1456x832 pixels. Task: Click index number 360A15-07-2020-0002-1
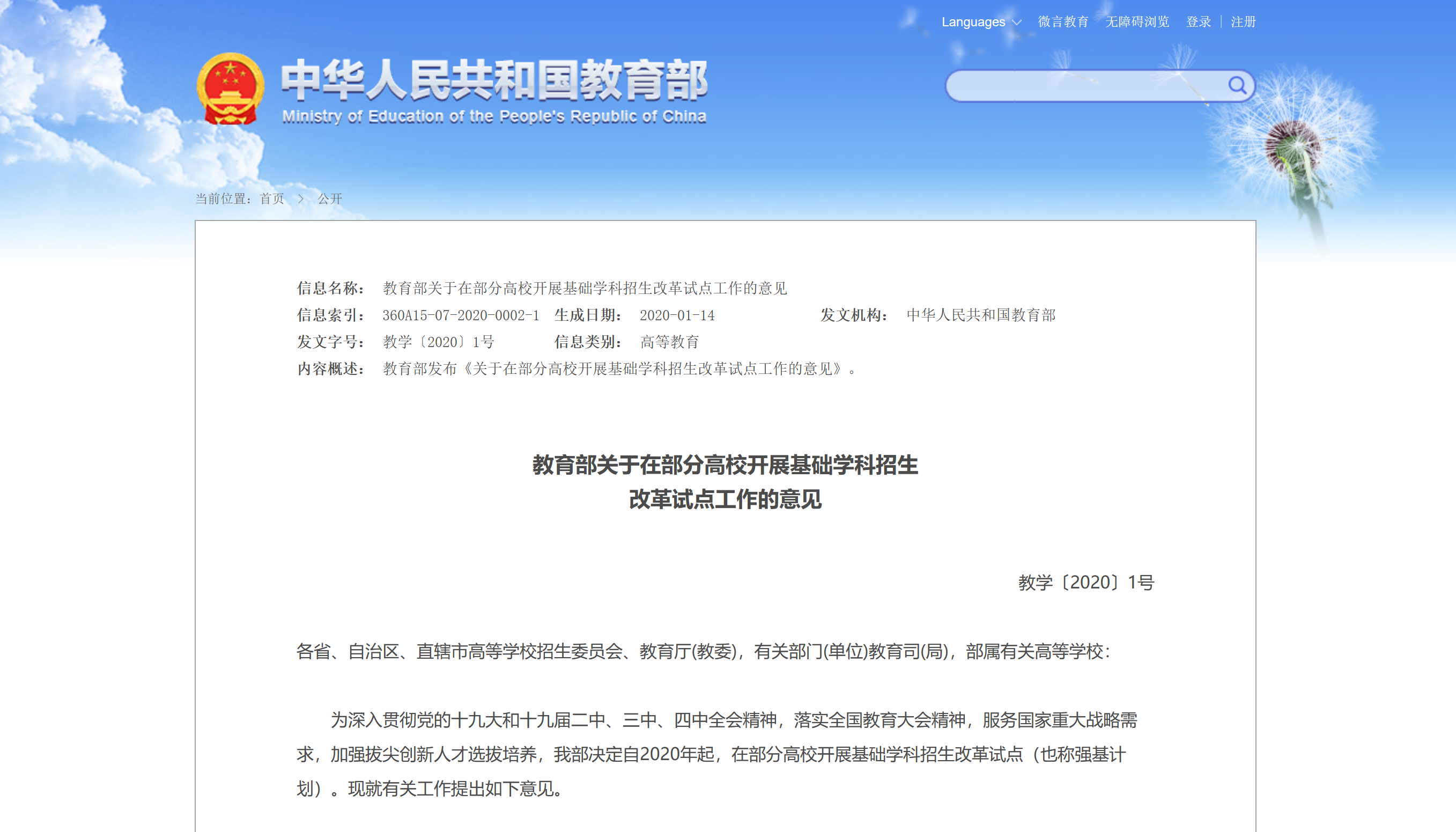tap(461, 315)
